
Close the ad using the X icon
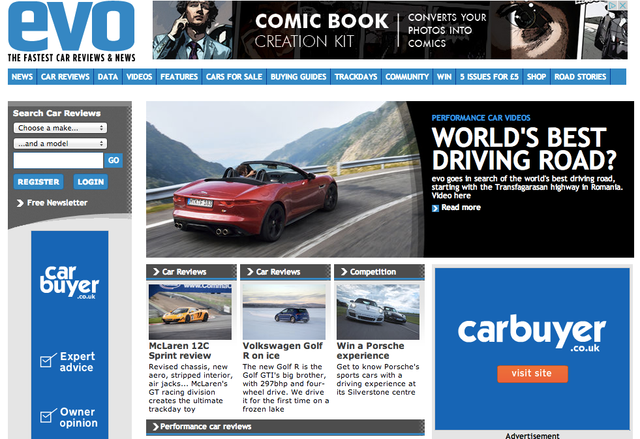(x=622, y=5)
